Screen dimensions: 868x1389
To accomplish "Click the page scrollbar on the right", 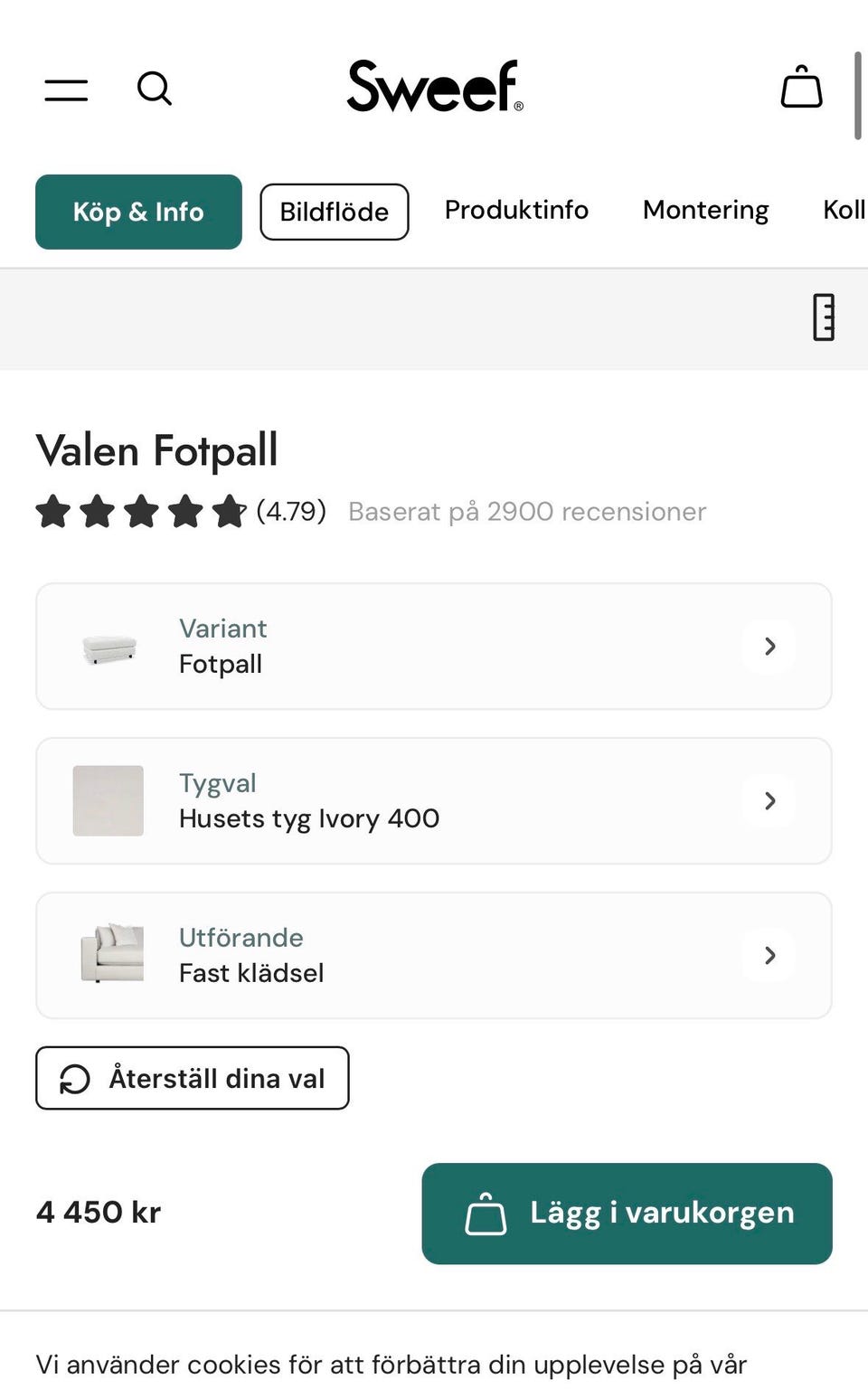I will pyautogui.click(x=857, y=96).
